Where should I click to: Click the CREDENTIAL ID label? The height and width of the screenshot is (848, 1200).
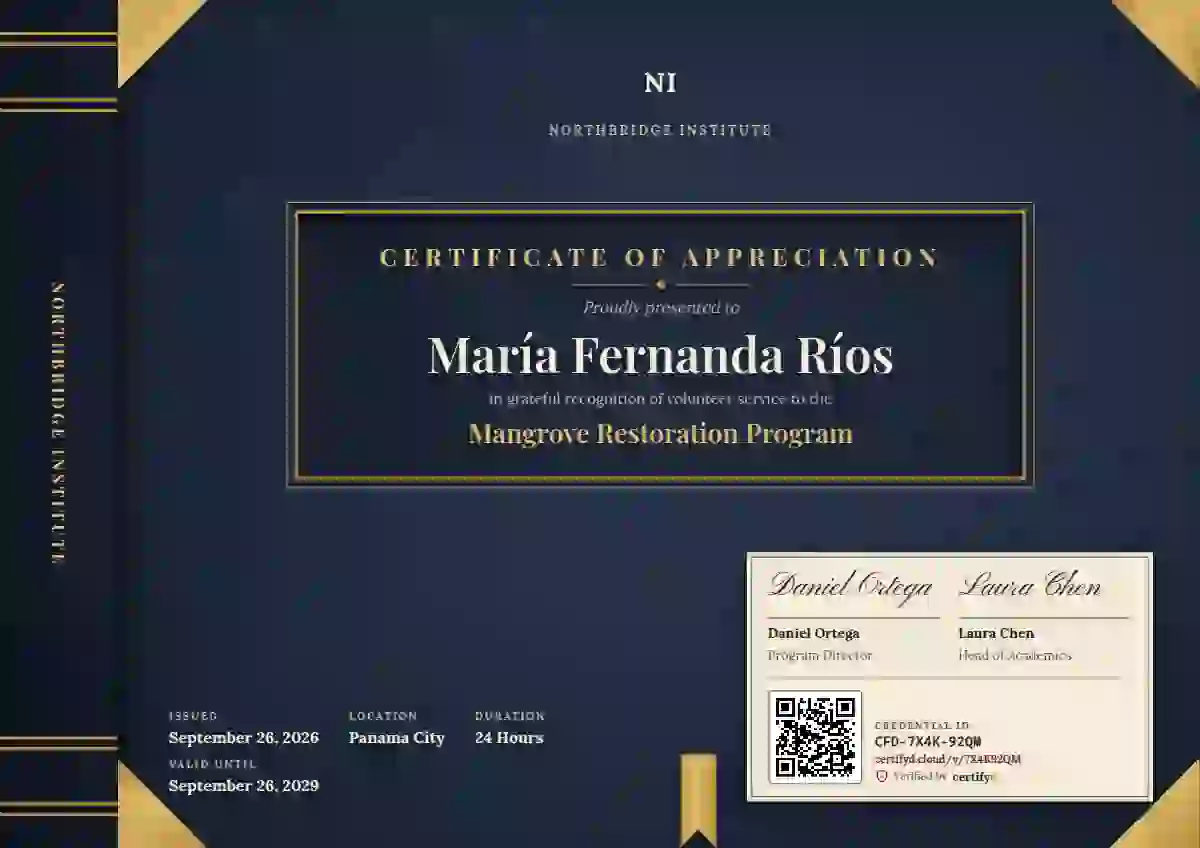[922, 725]
